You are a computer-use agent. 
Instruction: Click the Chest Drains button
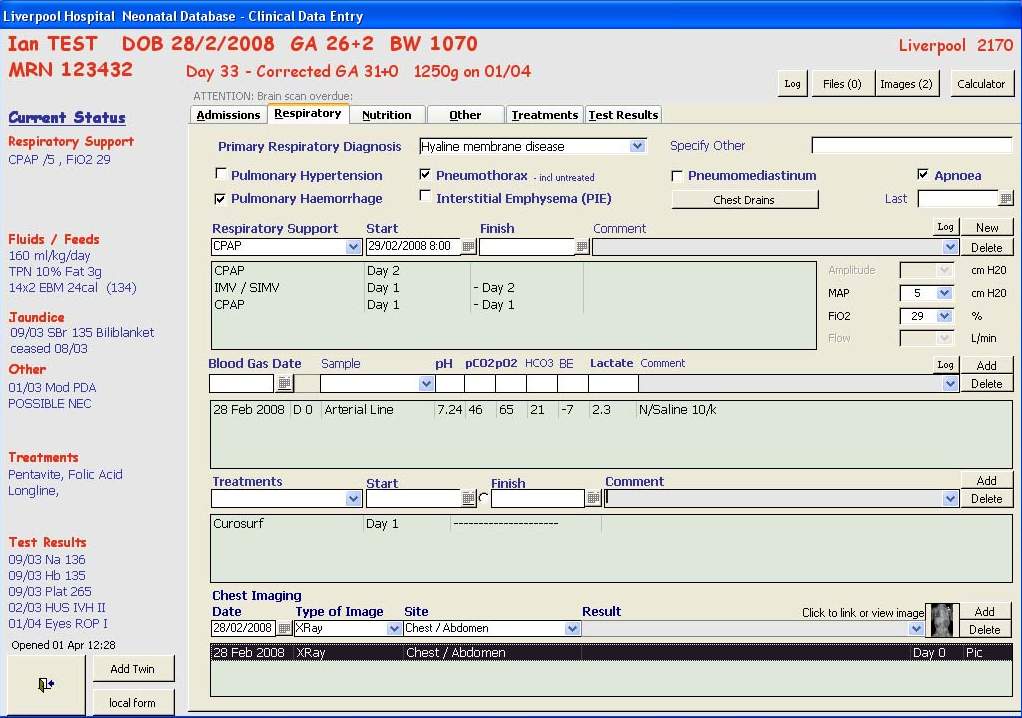[744, 200]
